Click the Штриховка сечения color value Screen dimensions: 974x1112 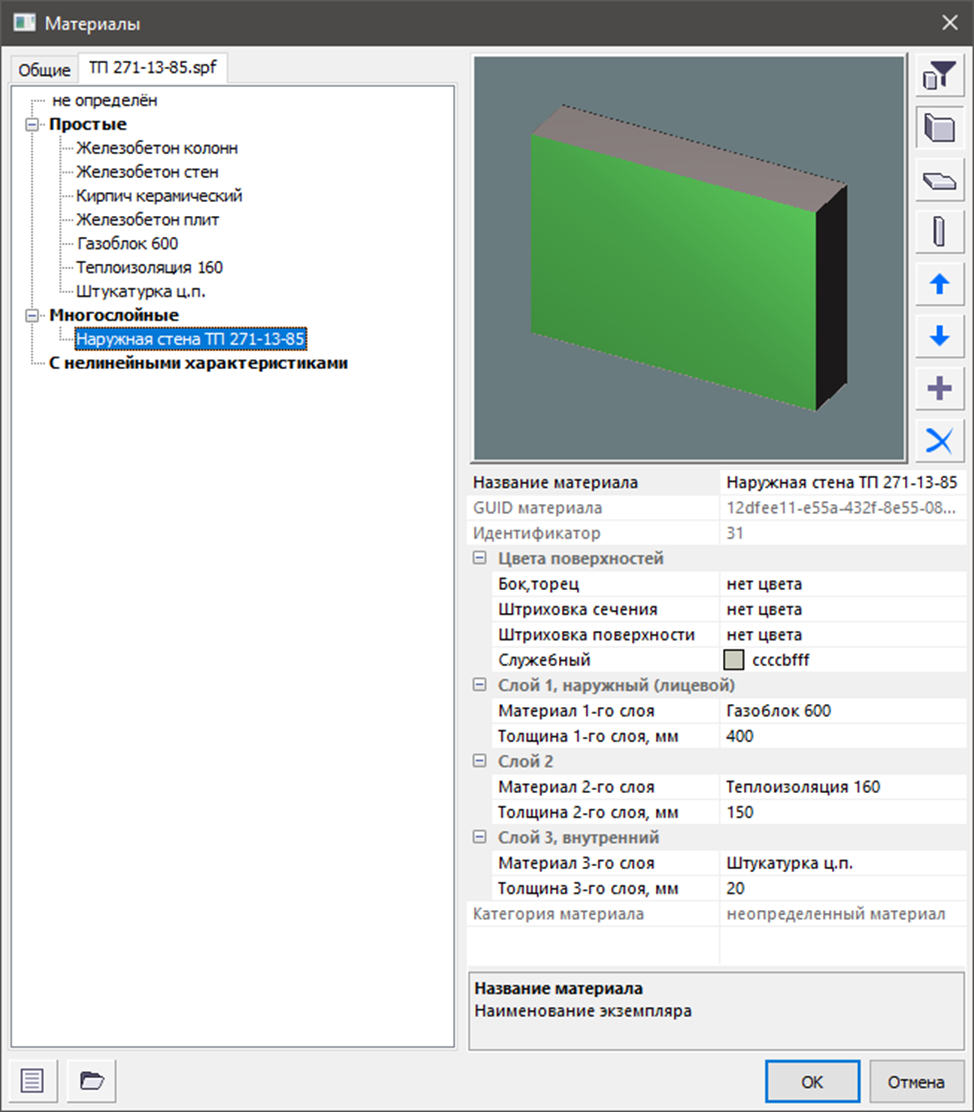(x=842, y=609)
